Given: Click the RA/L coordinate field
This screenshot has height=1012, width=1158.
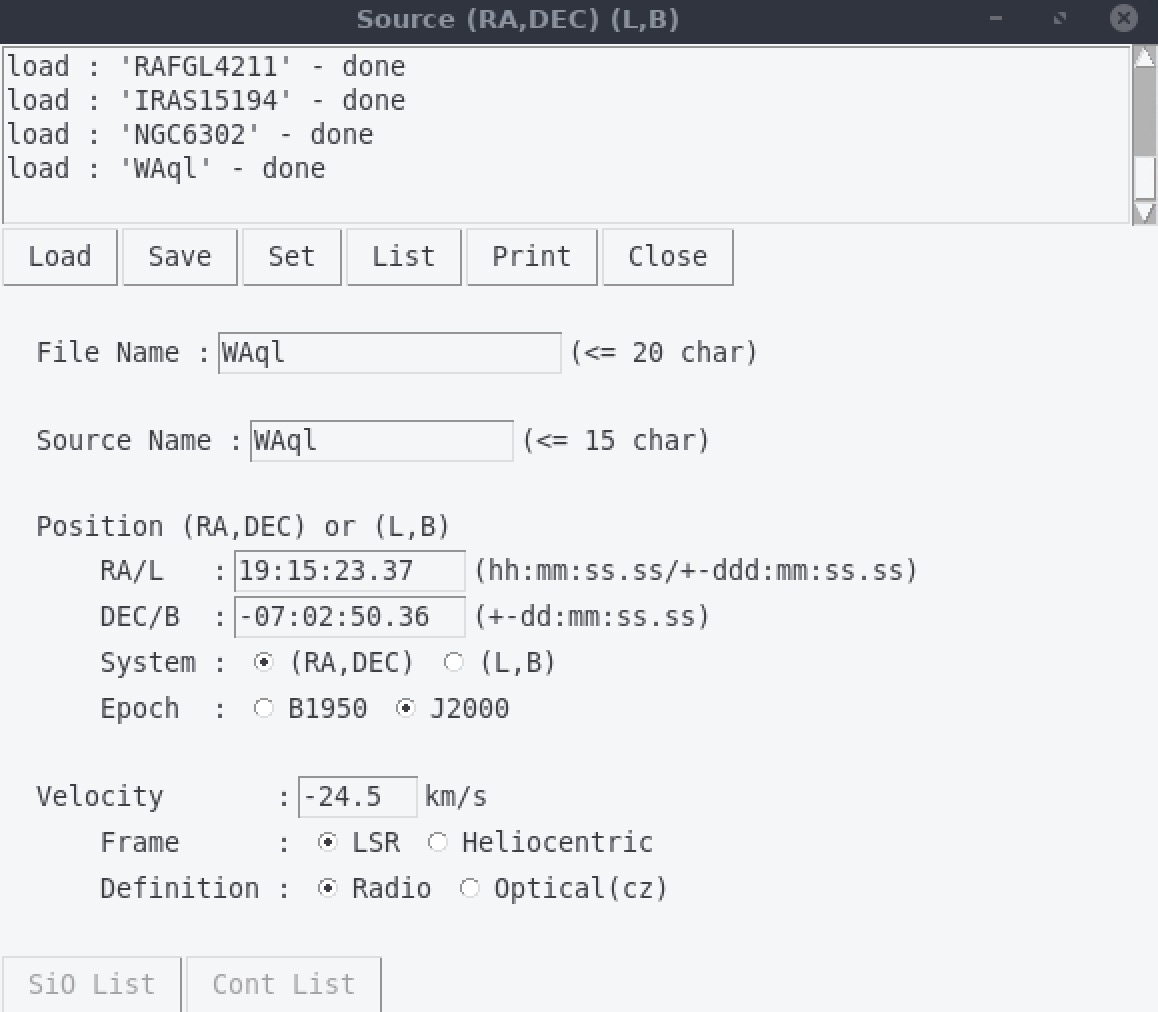Looking at the screenshot, I should point(349,571).
